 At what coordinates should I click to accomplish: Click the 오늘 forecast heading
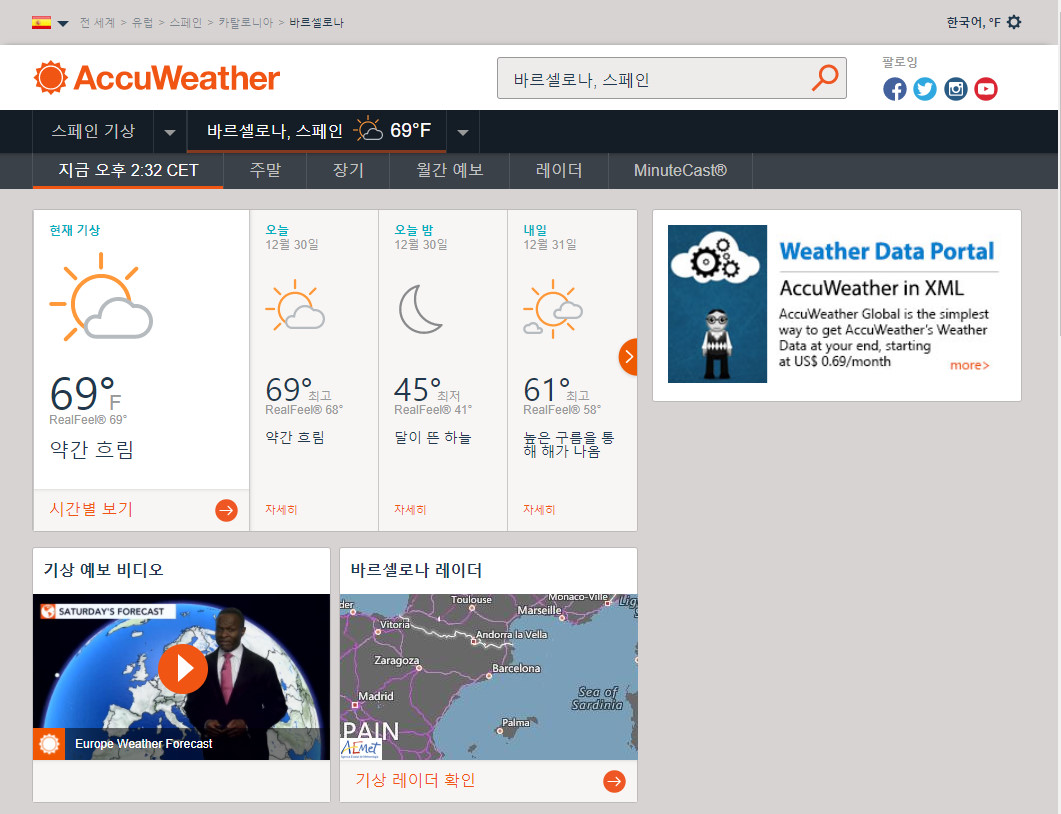pyautogui.click(x=277, y=230)
